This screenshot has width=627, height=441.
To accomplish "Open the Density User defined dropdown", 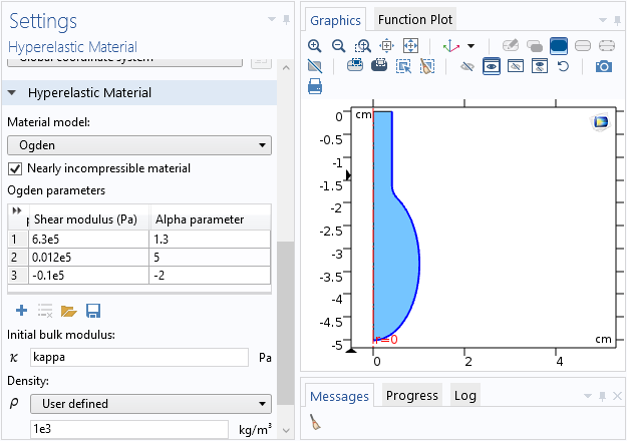I will point(150,404).
